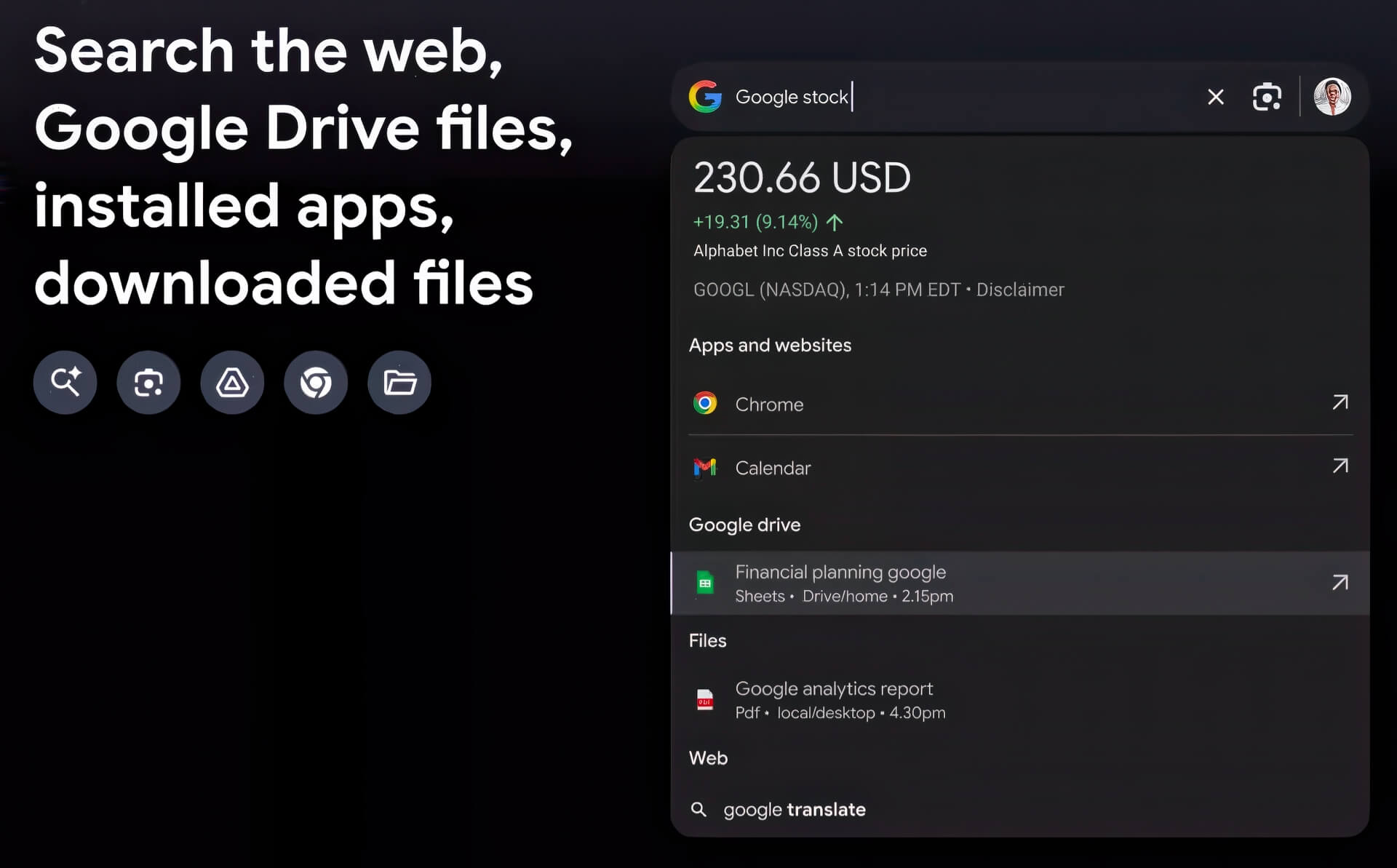
Task: Click the Lens camera circle icon
Action: point(148,383)
